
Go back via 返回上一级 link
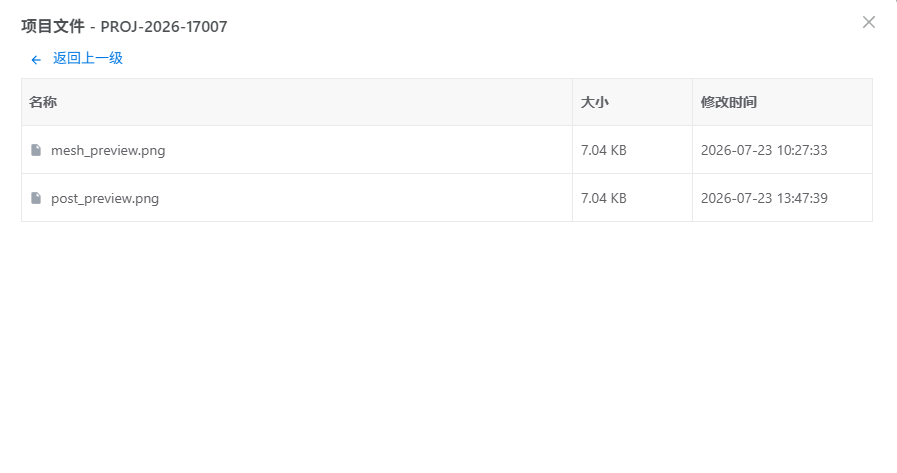(77, 58)
